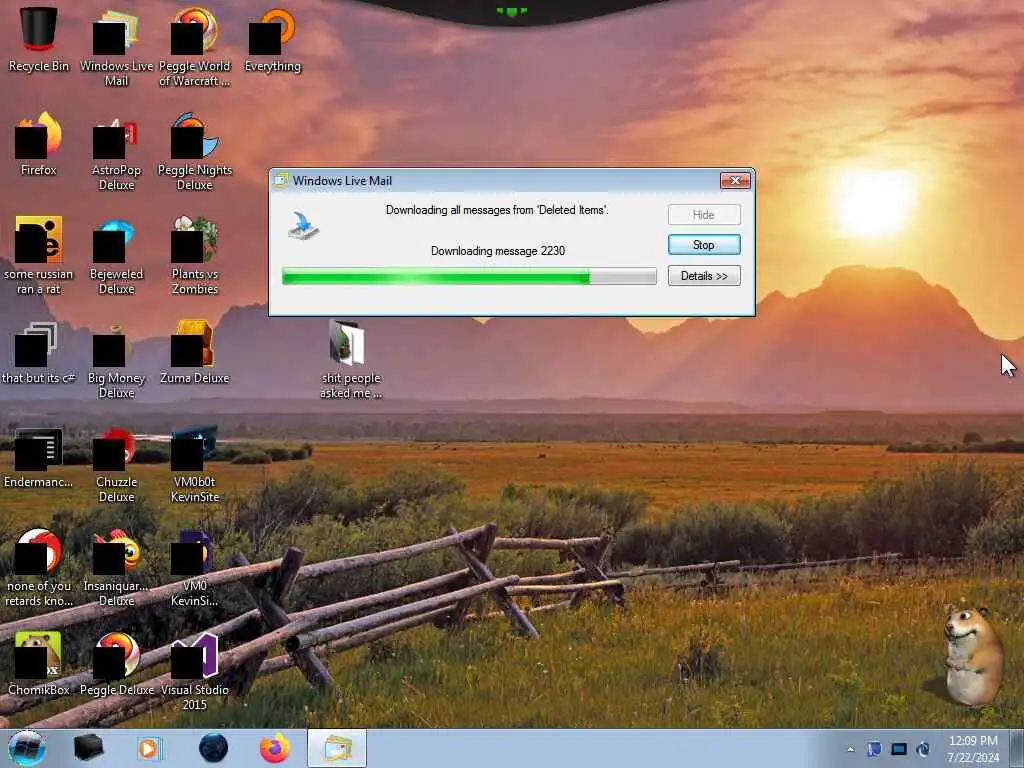Image resolution: width=1024 pixels, height=768 pixels.
Task: Launch the media player from taskbar
Action: click(x=150, y=748)
